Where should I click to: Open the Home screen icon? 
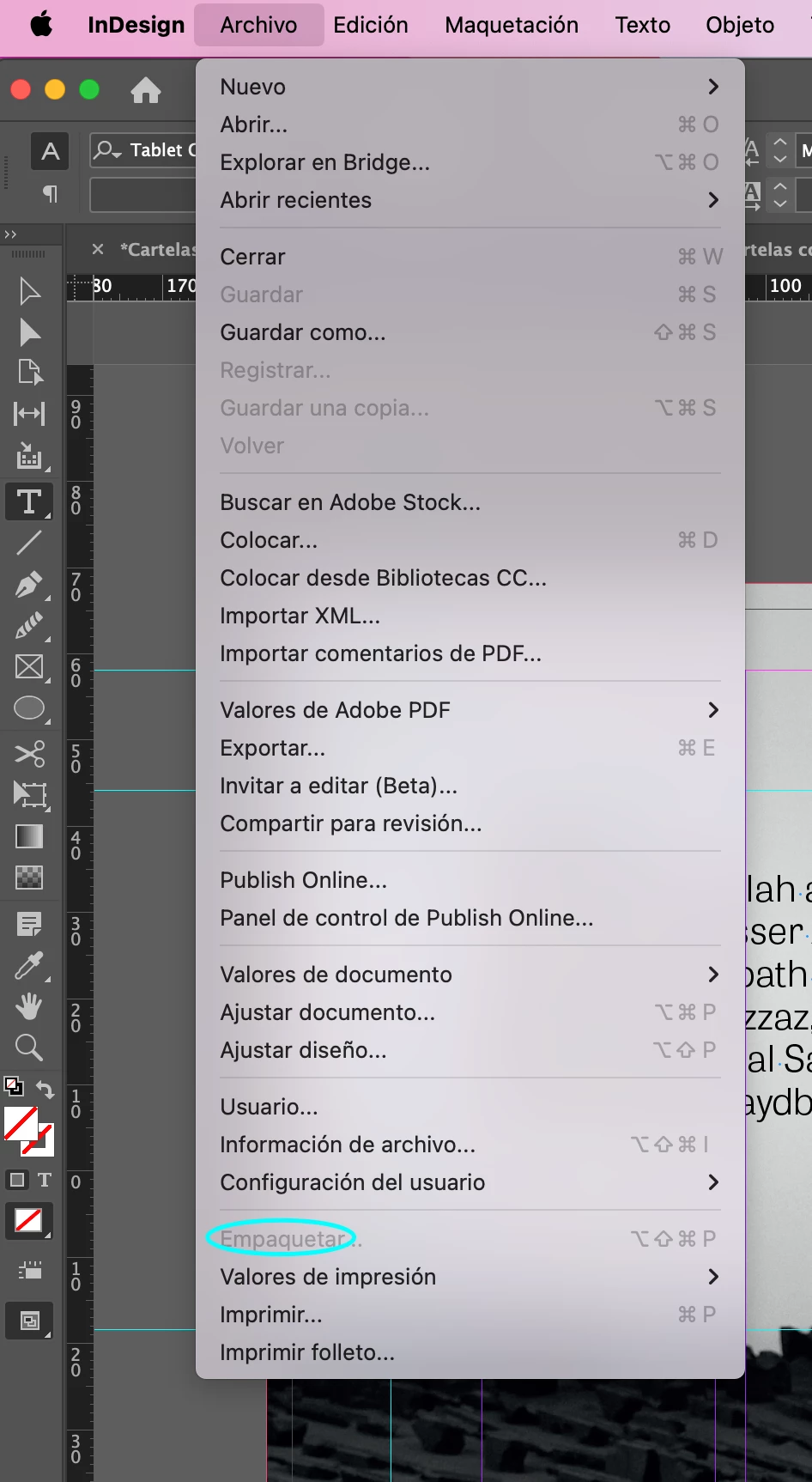[x=146, y=89]
